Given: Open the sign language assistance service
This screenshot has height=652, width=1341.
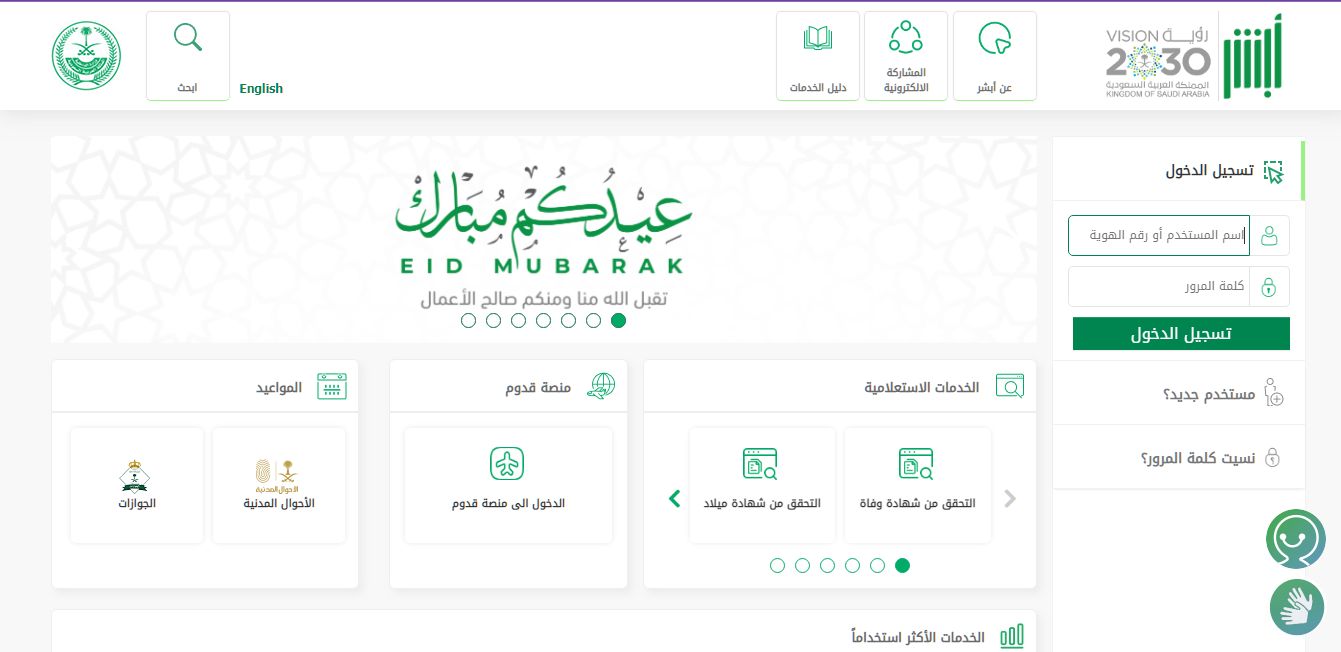Looking at the screenshot, I should click(1297, 607).
